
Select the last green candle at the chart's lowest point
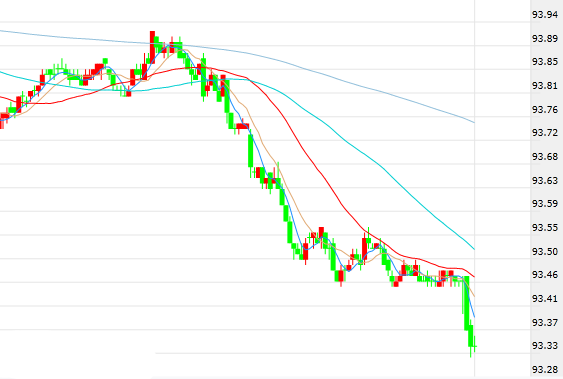[475, 346]
